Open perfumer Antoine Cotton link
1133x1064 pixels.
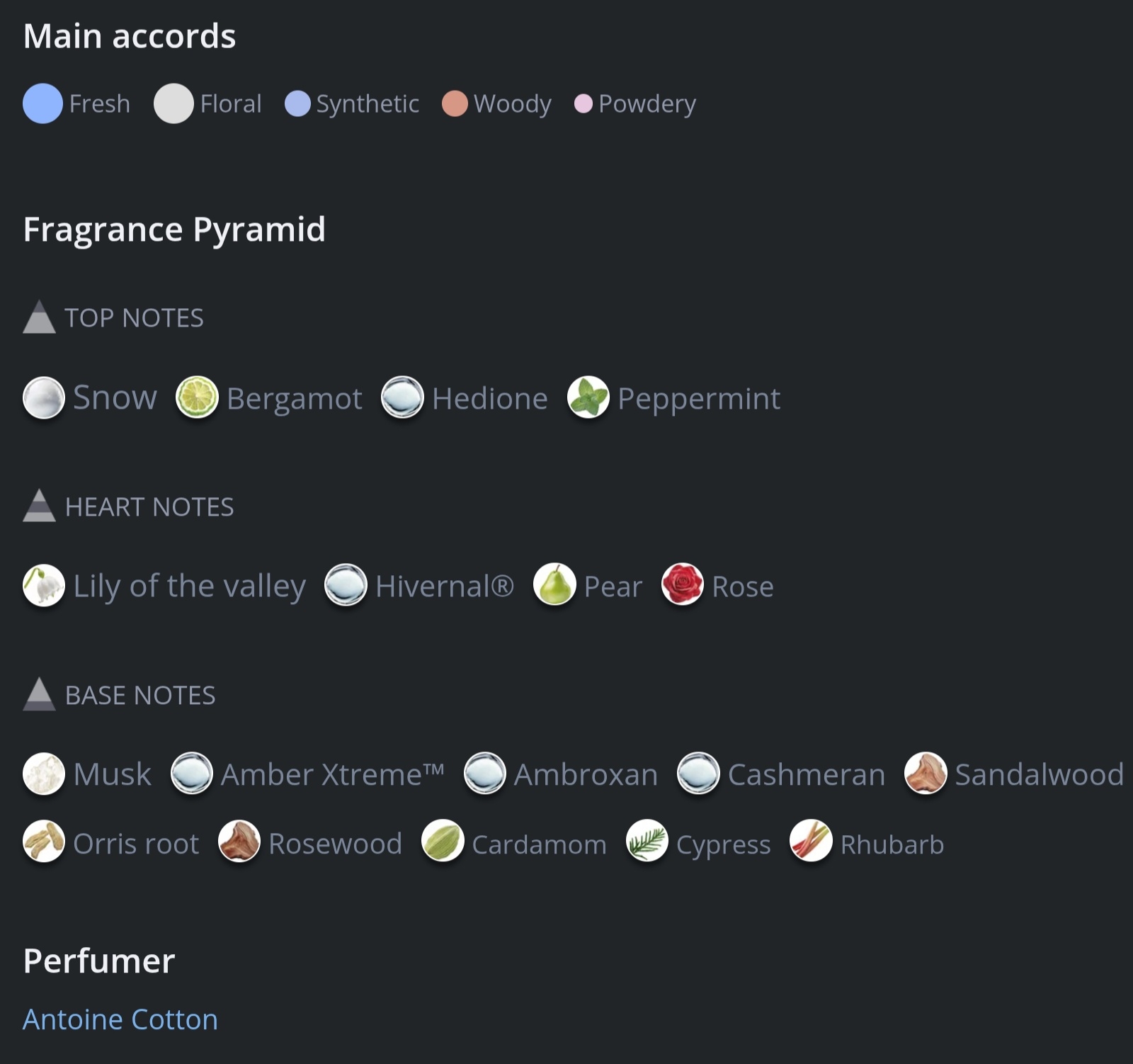click(120, 1019)
